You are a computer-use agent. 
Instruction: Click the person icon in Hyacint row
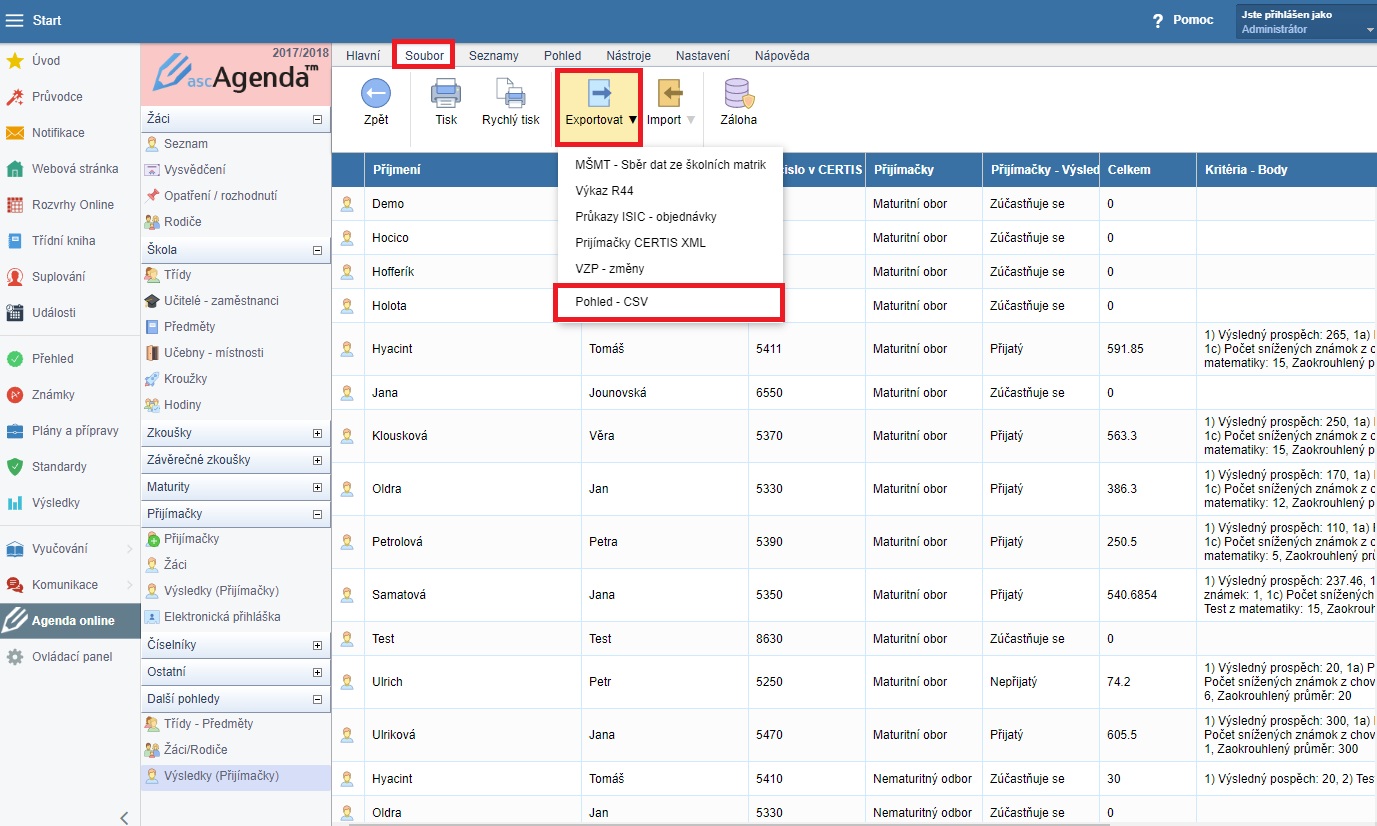(x=347, y=349)
